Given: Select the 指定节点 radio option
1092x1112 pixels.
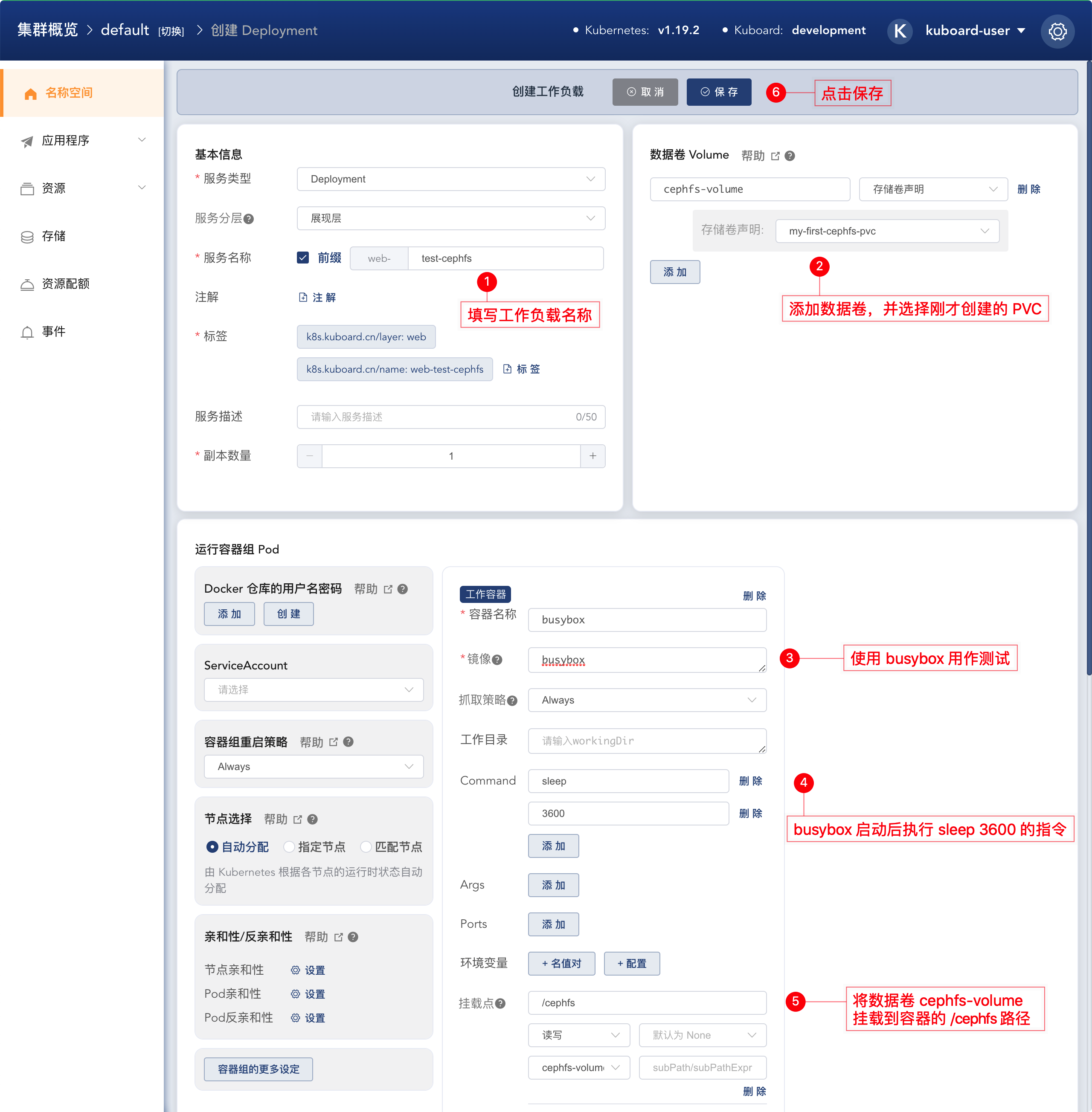Looking at the screenshot, I should point(289,847).
